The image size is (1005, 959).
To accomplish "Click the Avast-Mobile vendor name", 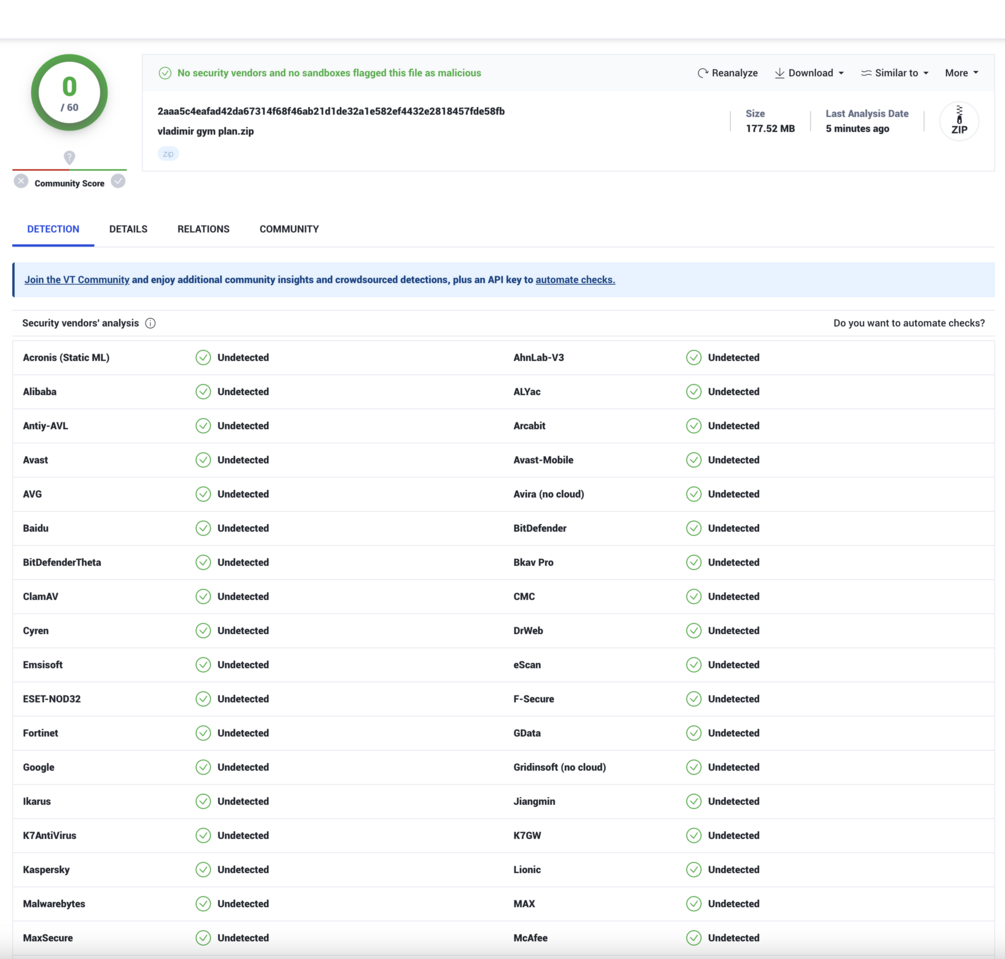I will coord(544,460).
